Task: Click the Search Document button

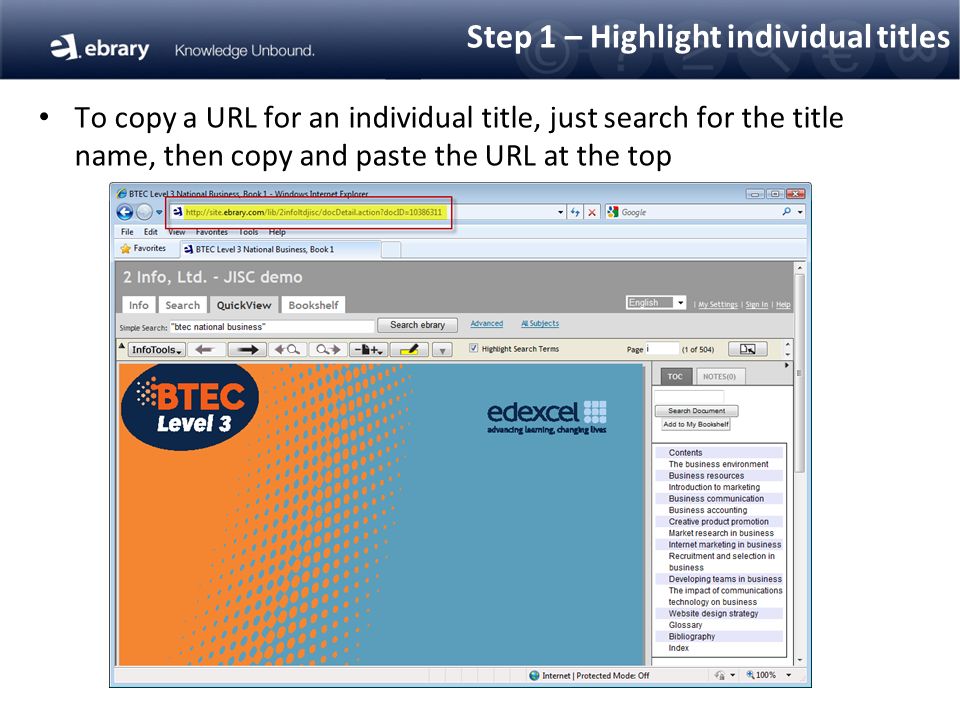Action: click(697, 411)
